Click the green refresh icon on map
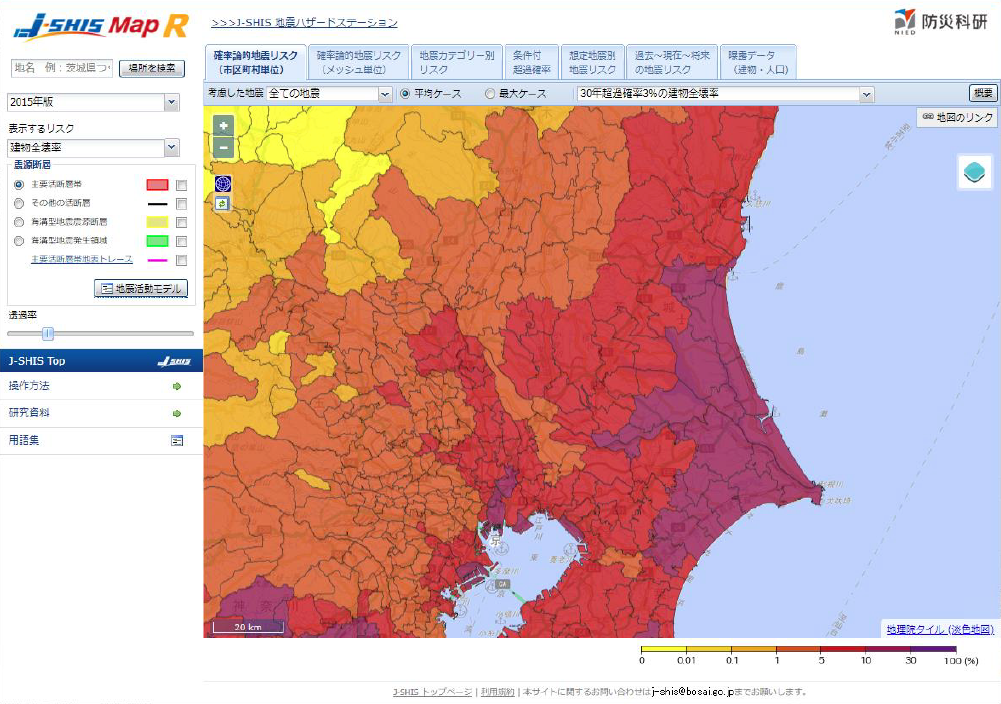Screen dimensions: 1001x704 [x=222, y=203]
